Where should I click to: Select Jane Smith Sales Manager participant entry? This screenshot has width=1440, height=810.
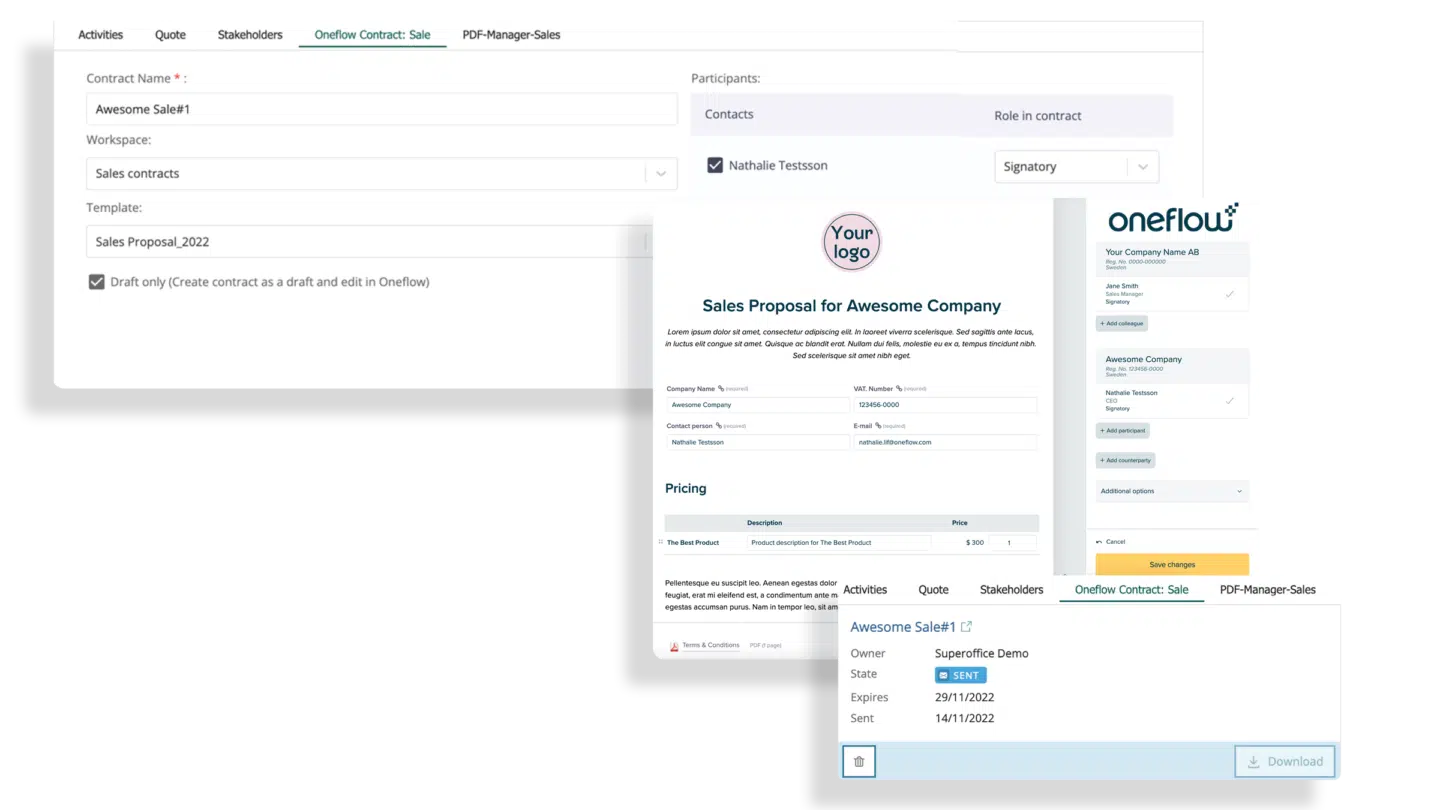tap(1172, 294)
